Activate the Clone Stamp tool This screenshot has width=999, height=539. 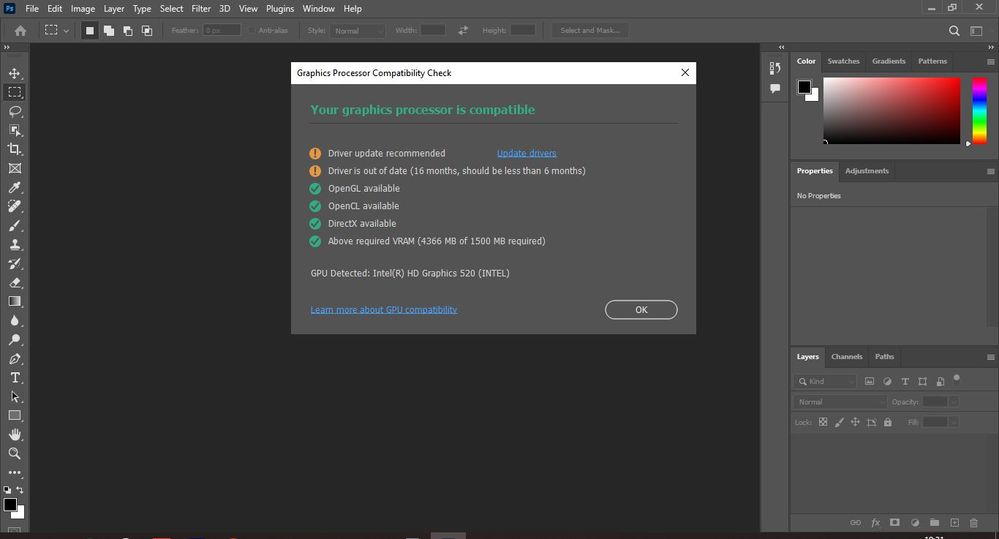click(x=15, y=245)
